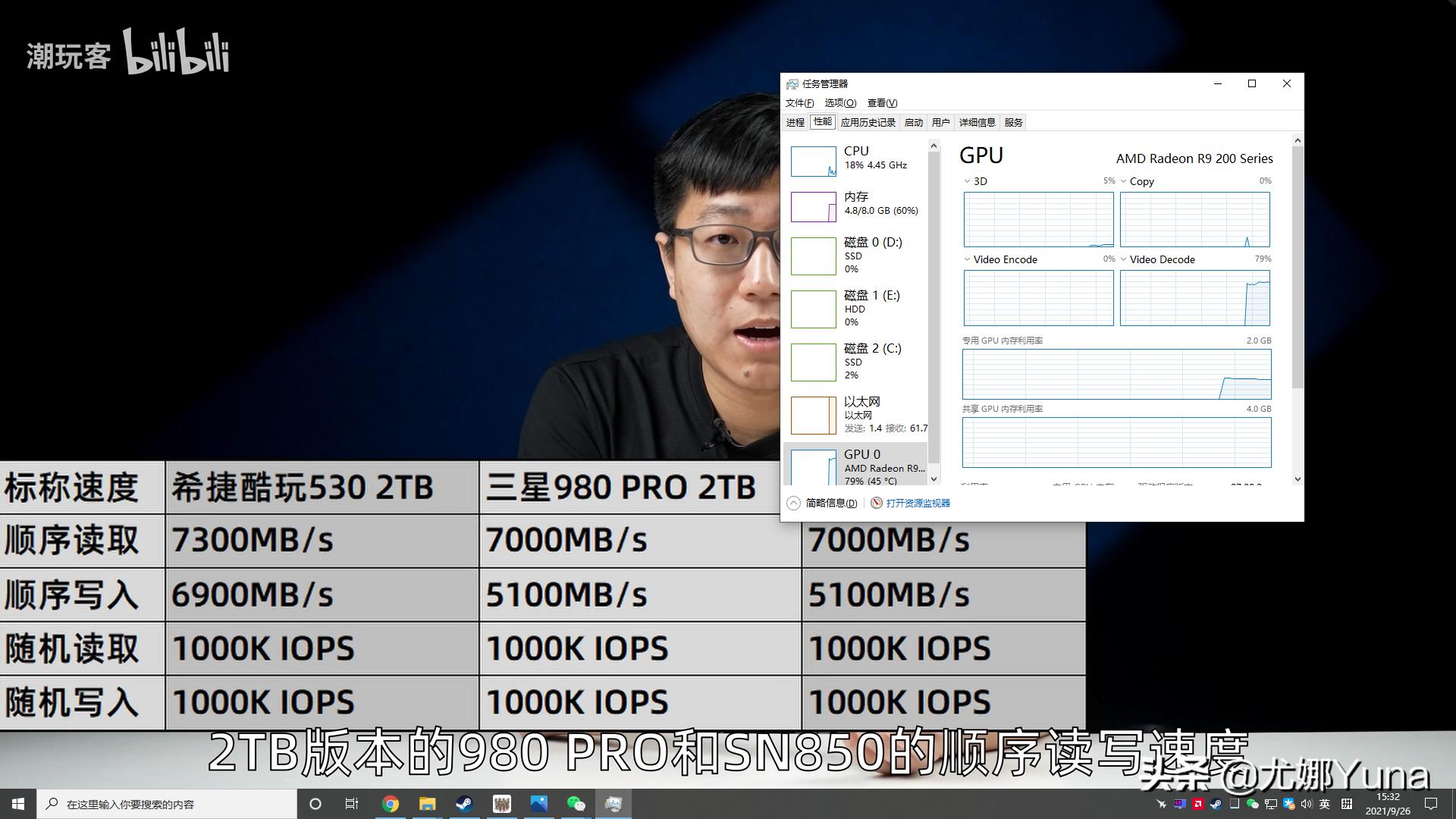Switch to the 进程 tab
Image resolution: width=1456 pixels, height=819 pixels.
pos(794,121)
